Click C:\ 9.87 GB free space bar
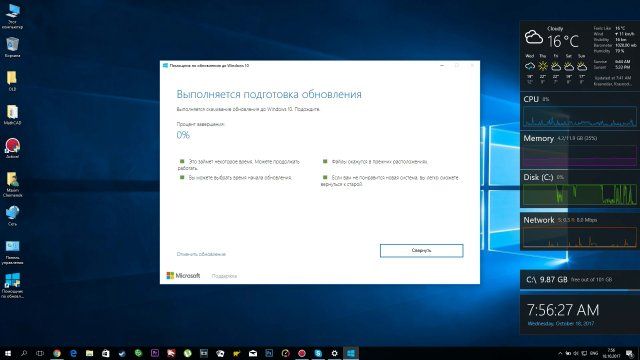 (x=580, y=280)
